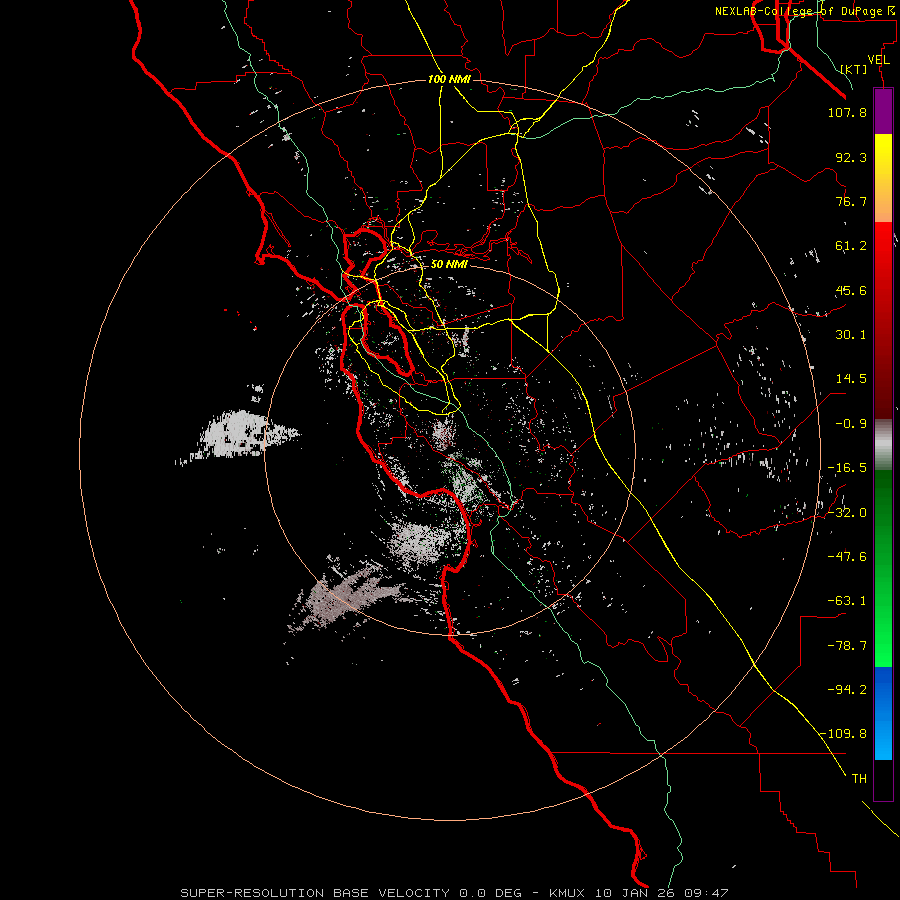Viewport: 900px width, 900px height.
Task: Click the NEXLAB-College of DuPage watermark text
Action: pos(806,11)
